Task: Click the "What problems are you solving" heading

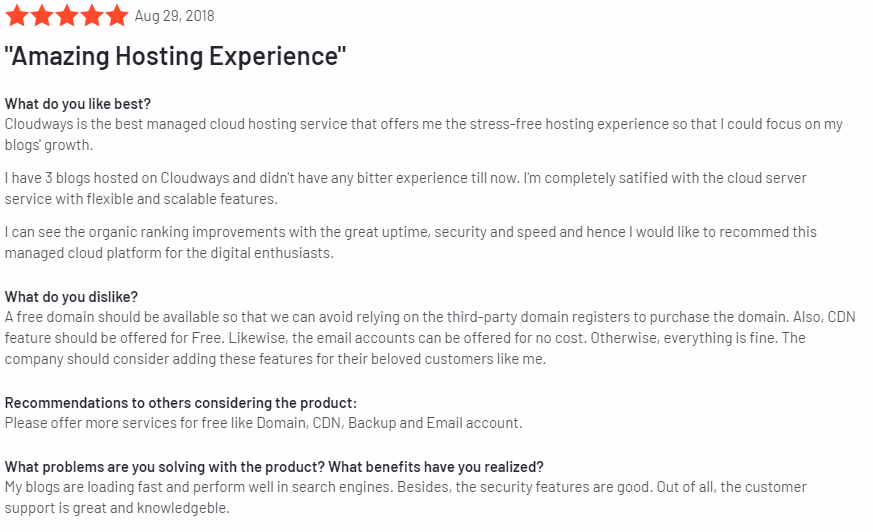Action: [x=274, y=467]
